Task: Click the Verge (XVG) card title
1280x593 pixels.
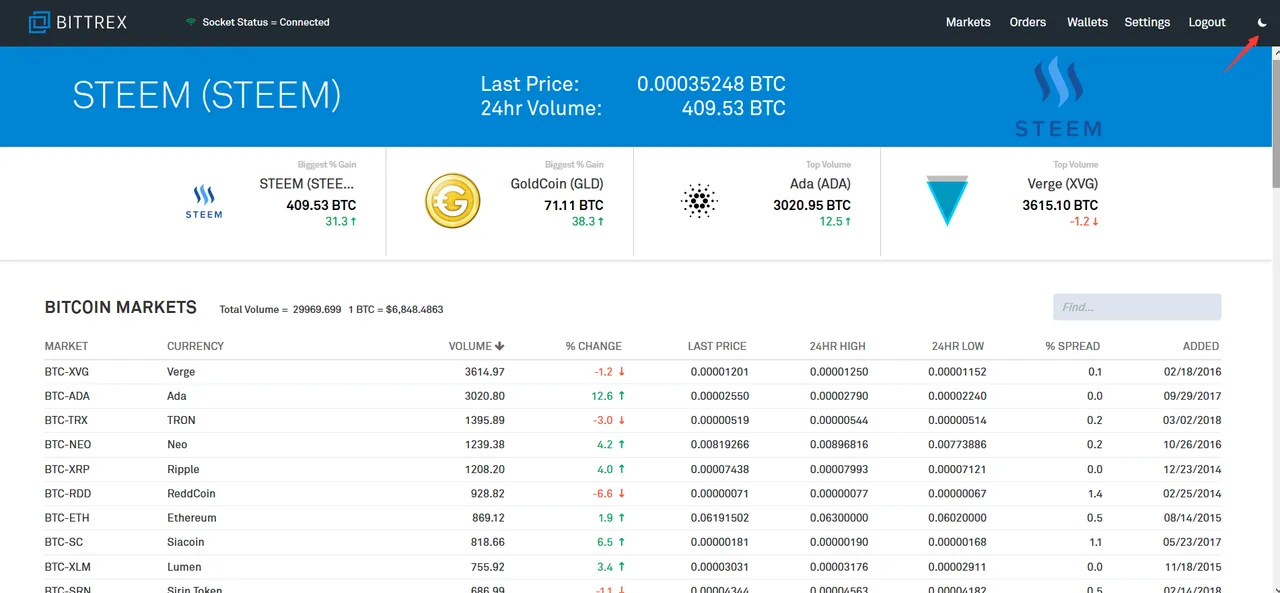Action: coord(1063,184)
